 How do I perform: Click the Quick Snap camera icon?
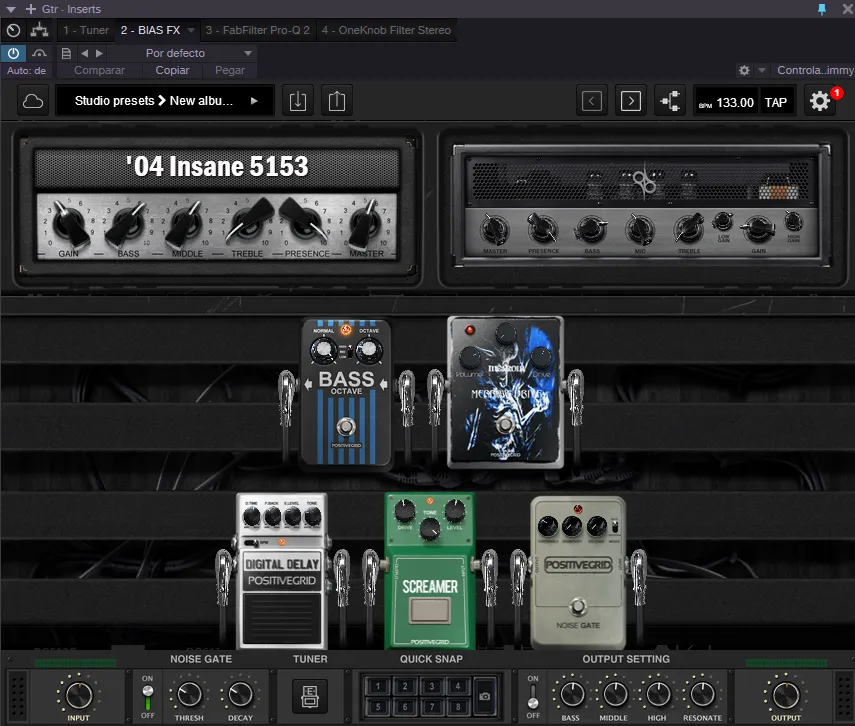(x=485, y=696)
